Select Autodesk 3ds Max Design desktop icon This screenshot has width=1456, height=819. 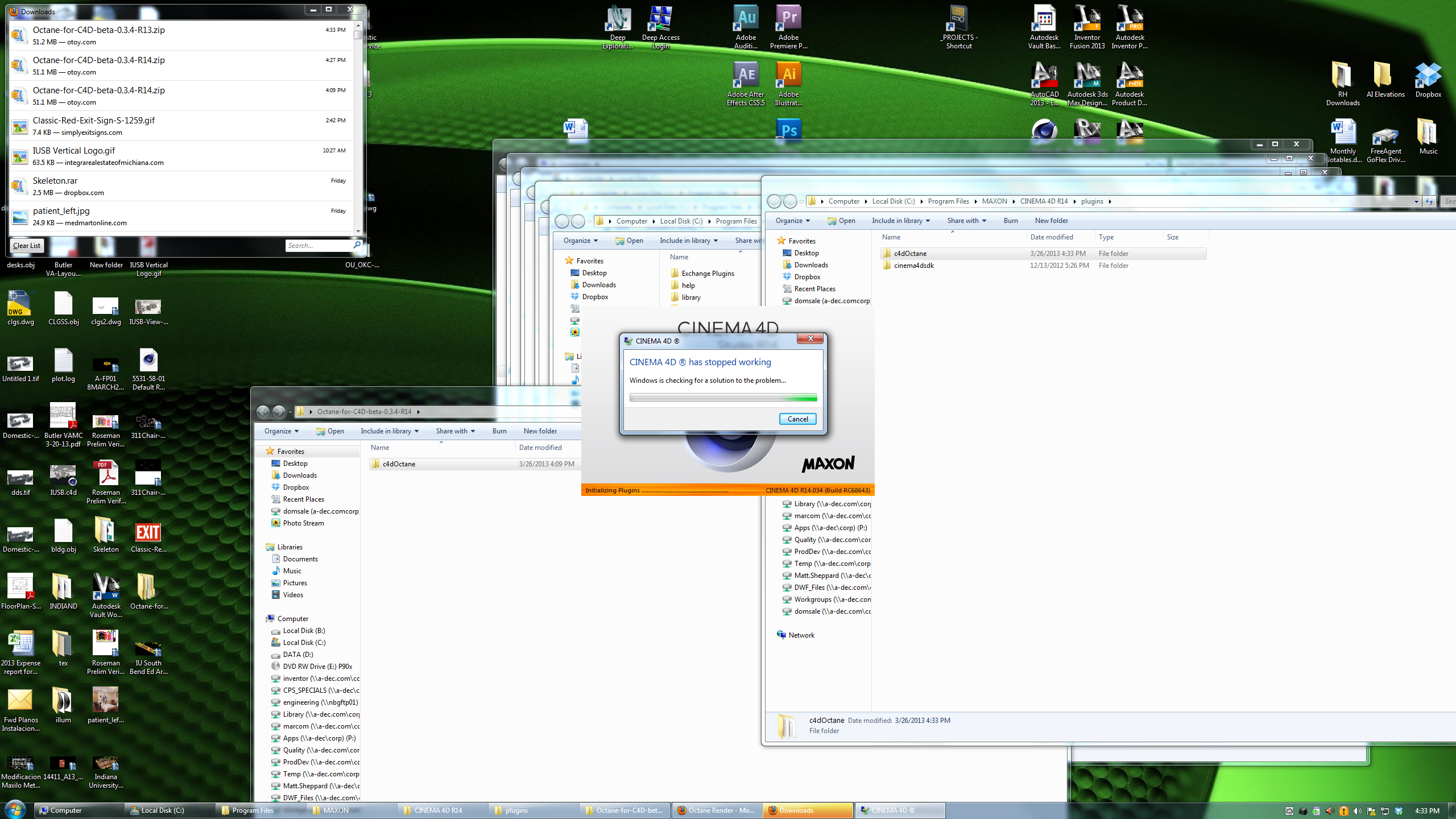click(x=1087, y=84)
